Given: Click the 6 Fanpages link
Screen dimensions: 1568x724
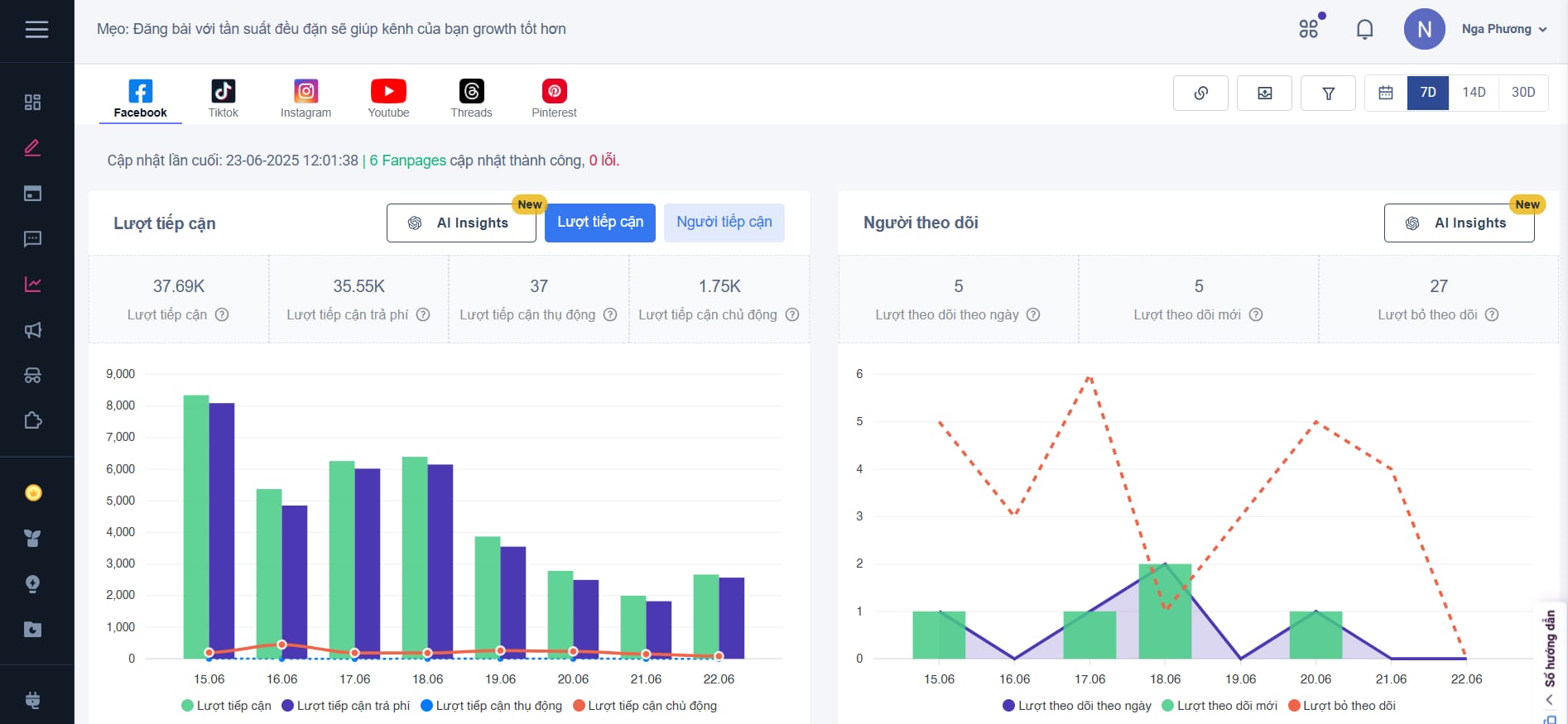Looking at the screenshot, I should click(x=407, y=161).
